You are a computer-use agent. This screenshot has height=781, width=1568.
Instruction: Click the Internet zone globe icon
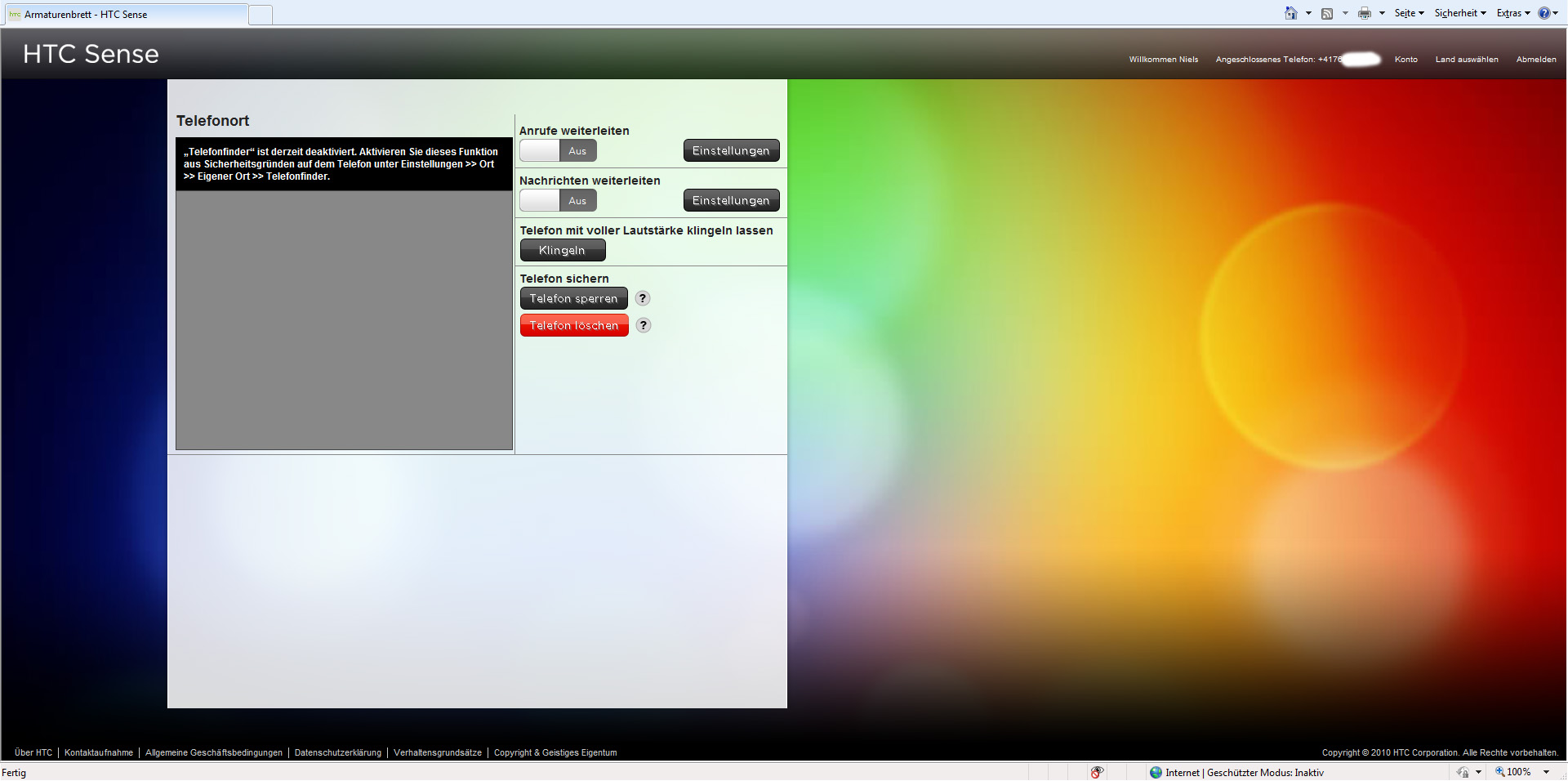click(1156, 772)
